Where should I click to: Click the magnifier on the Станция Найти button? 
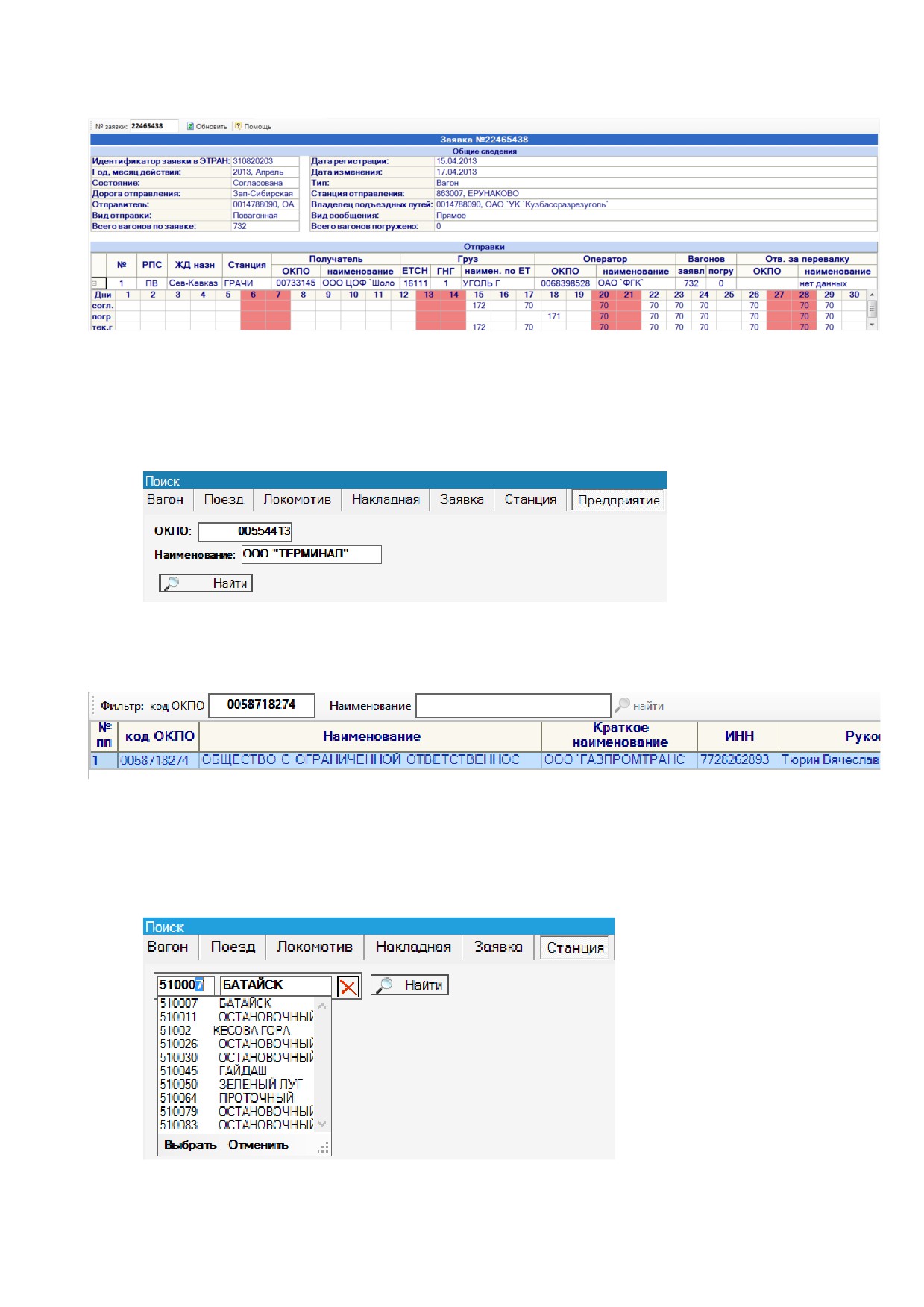tap(385, 985)
